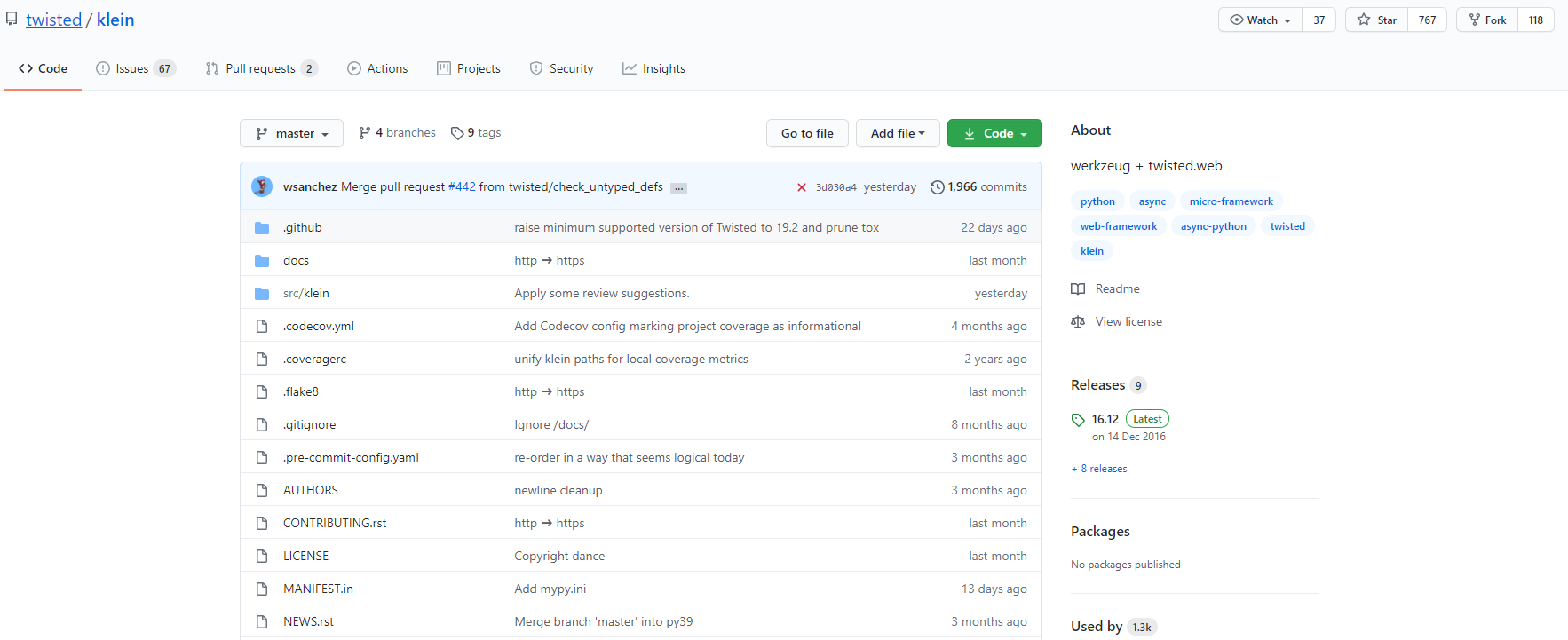Click the .gitignore file icon
Screen dimensions: 1568x640
(262, 425)
